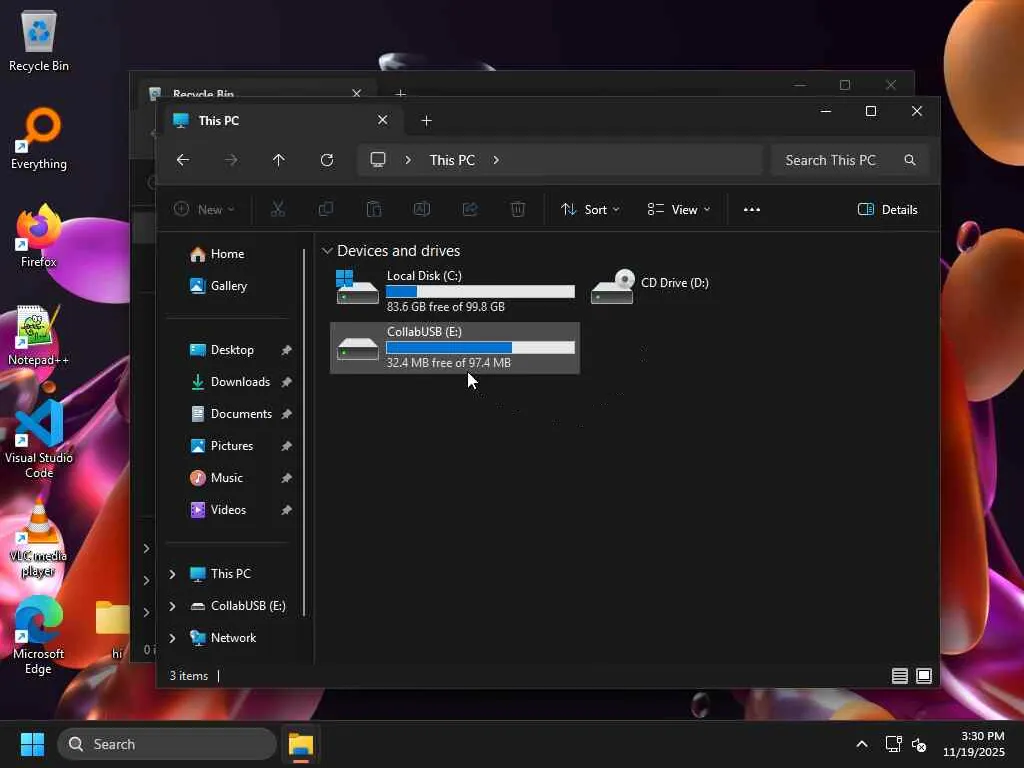
Task: Click the taskbar Search box
Action: pyautogui.click(x=167, y=744)
